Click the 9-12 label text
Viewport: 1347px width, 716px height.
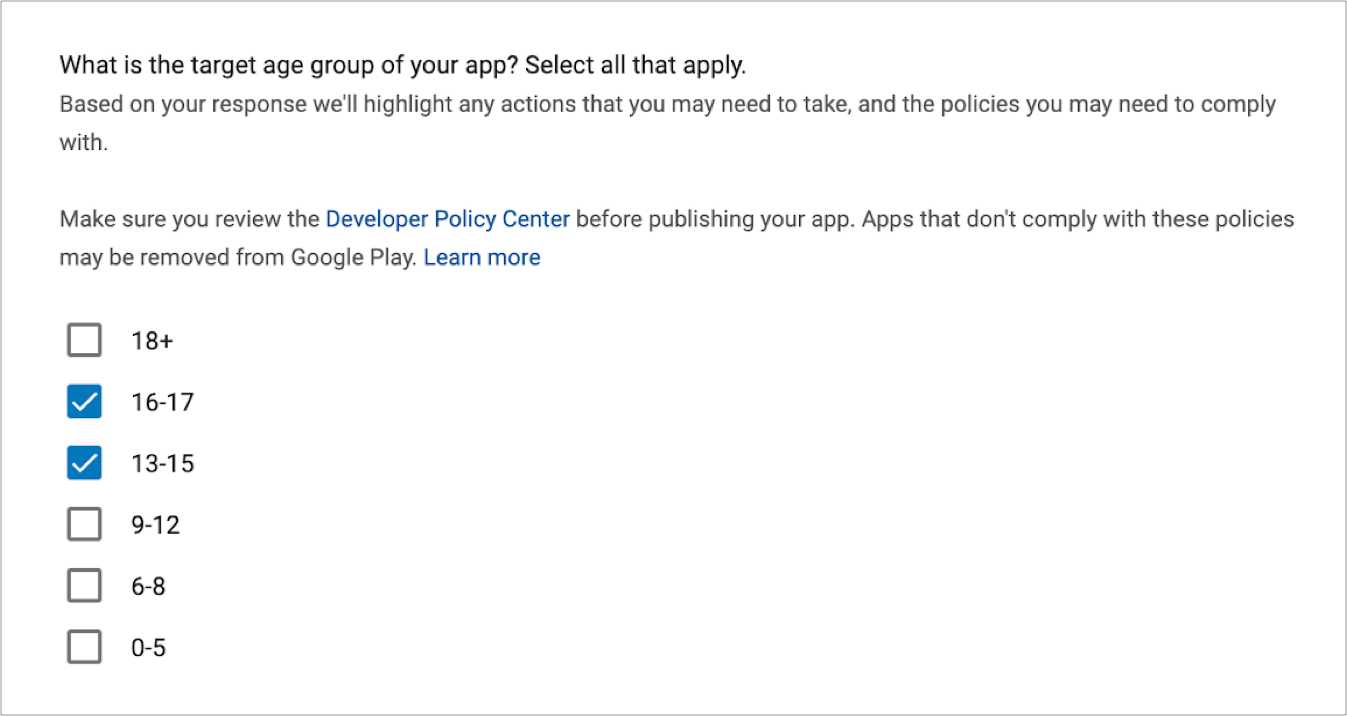point(155,524)
